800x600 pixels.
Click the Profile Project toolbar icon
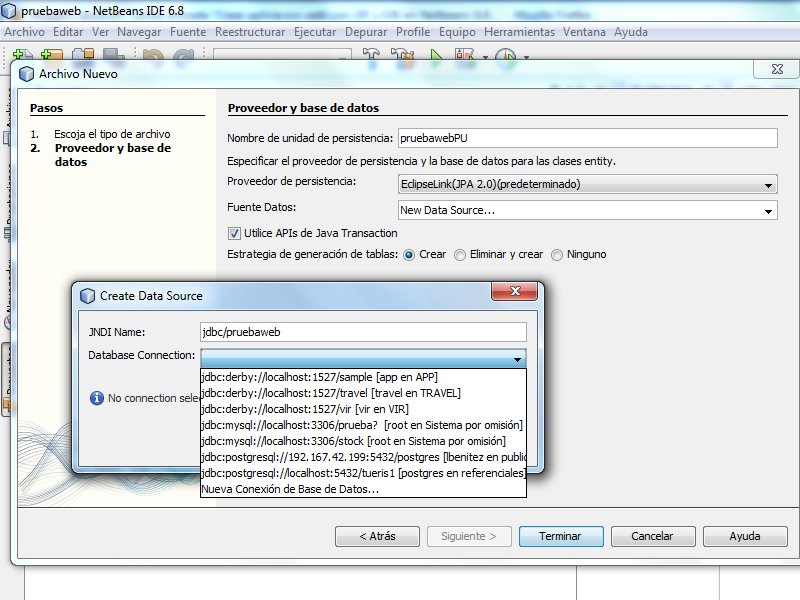506,55
